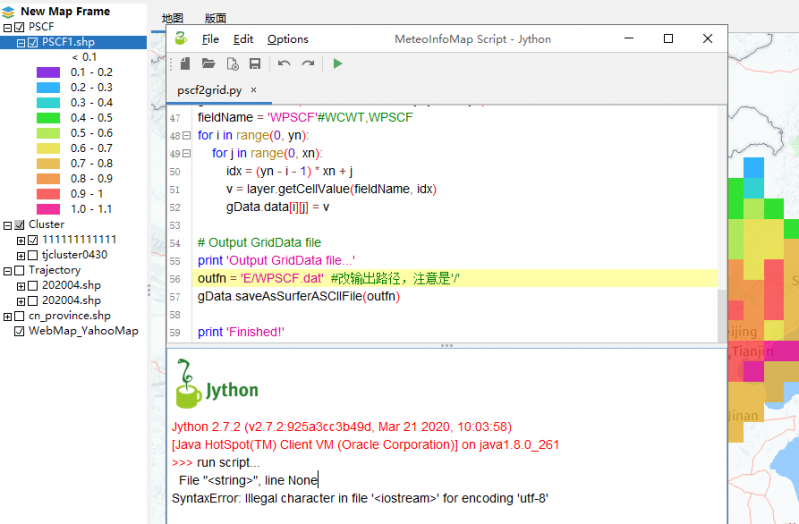Screen dimensions: 799x524
Task: Click the Open File folder icon
Action: [208, 64]
